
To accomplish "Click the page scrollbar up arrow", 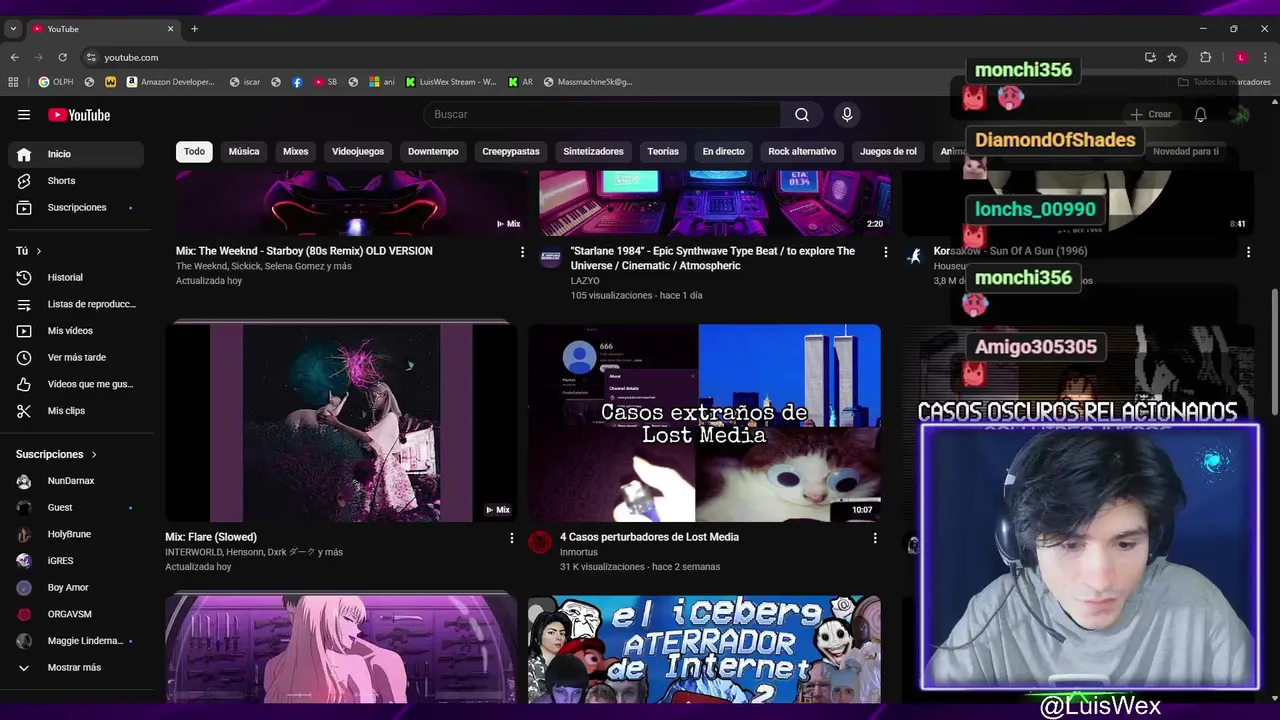I will pyautogui.click(x=1275, y=102).
